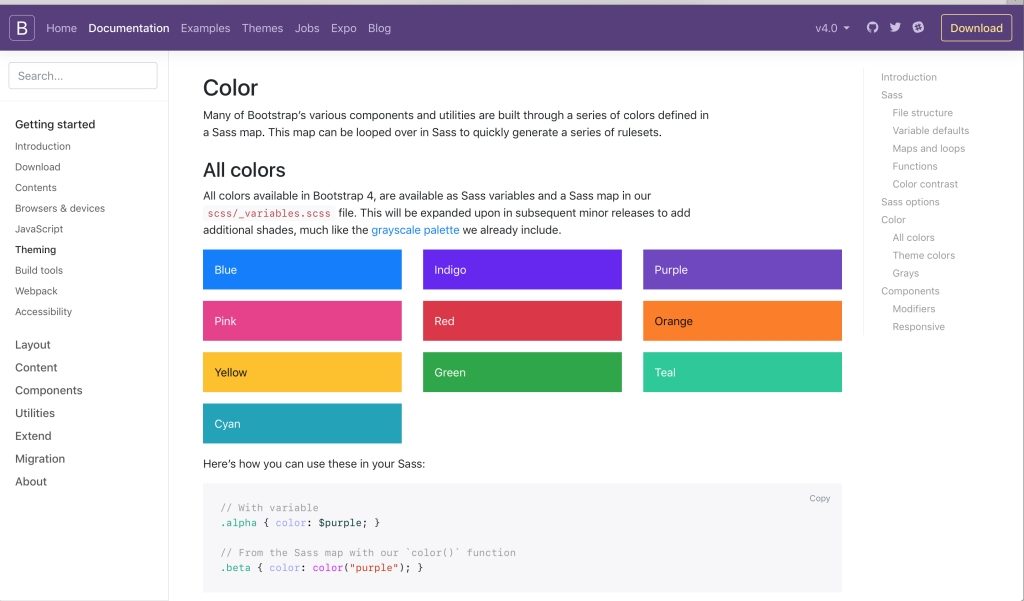The image size is (1024, 601).
Task: Open Expo in top navigation
Action: [344, 28]
